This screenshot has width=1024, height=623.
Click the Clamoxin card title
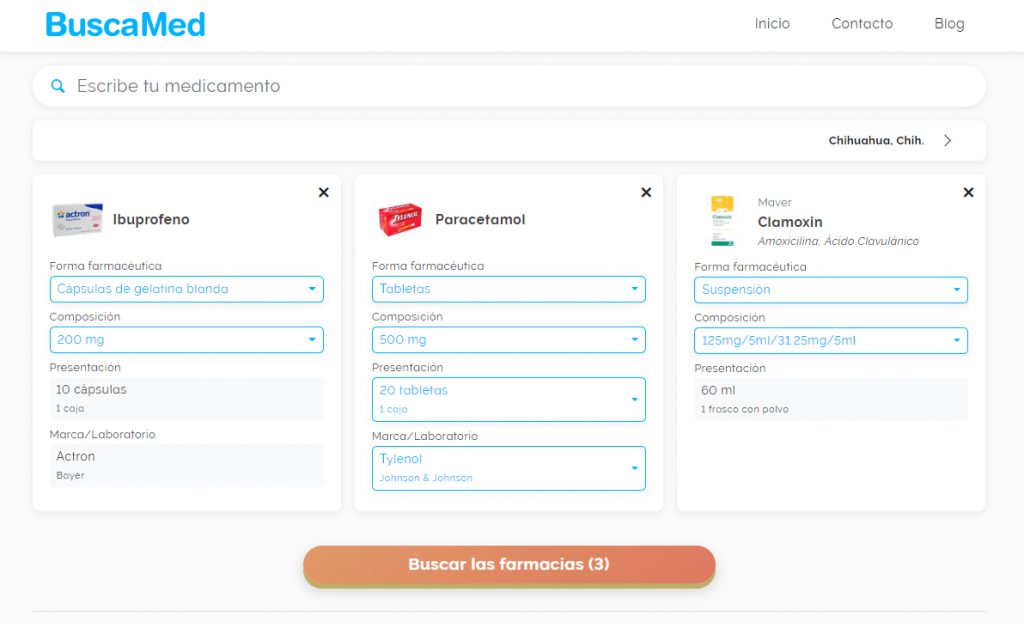(790, 222)
